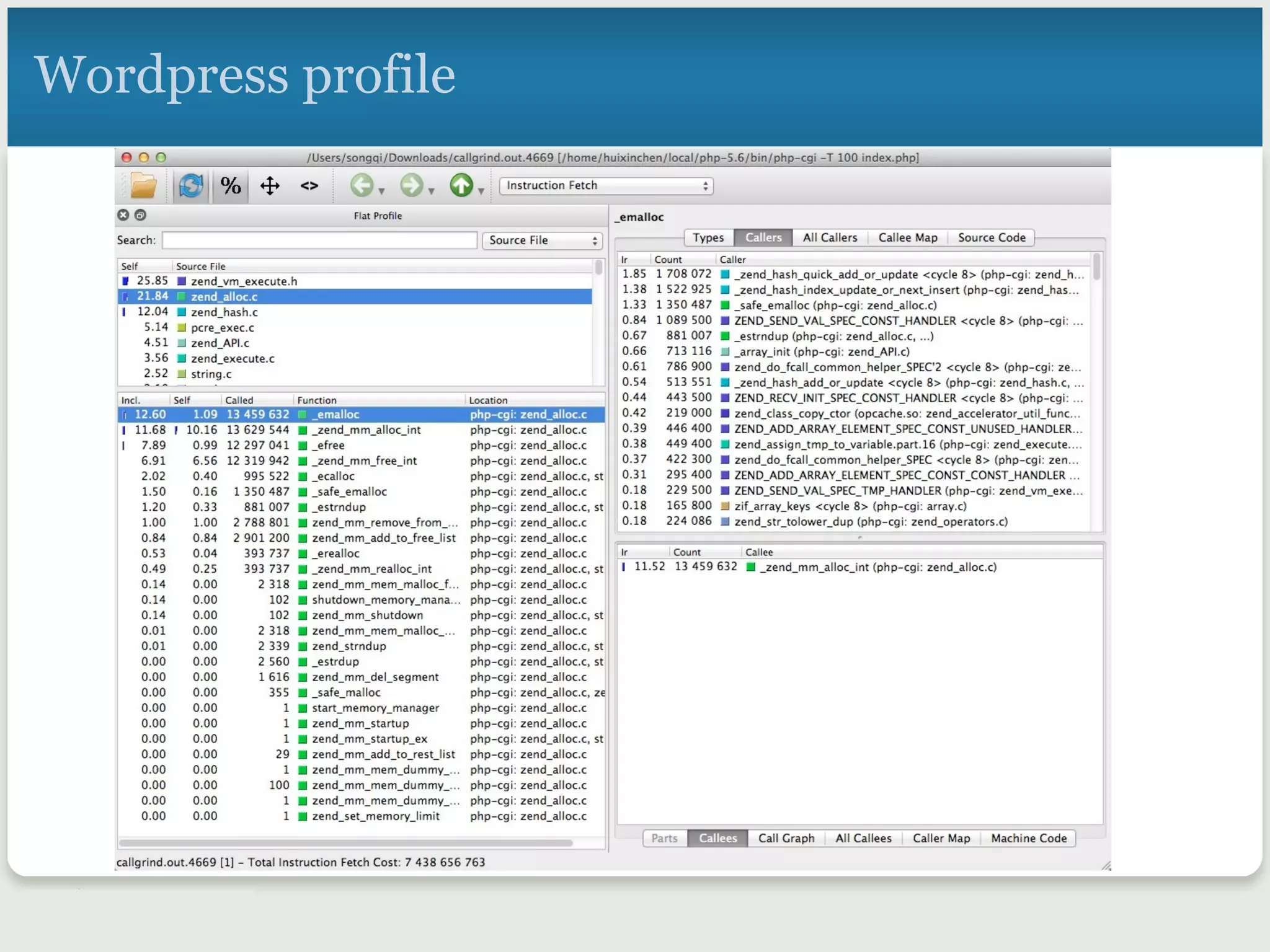Select zend_execute.c source file row
Image resolution: width=1270 pixels, height=952 pixels.
pyautogui.click(x=355, y=358)
